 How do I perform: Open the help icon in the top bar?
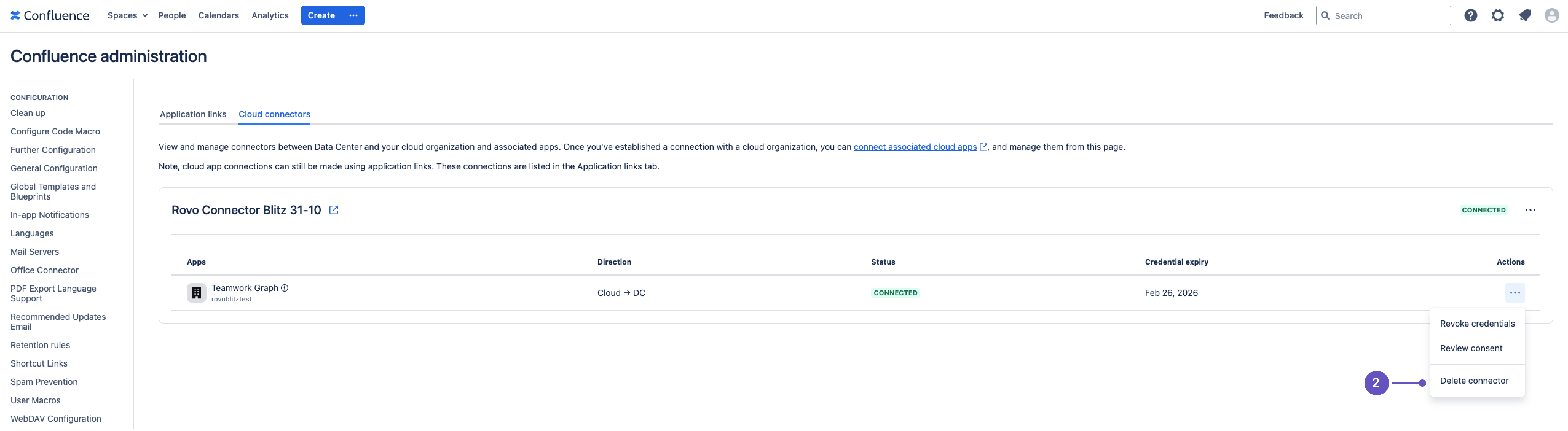click(1471, 15)
